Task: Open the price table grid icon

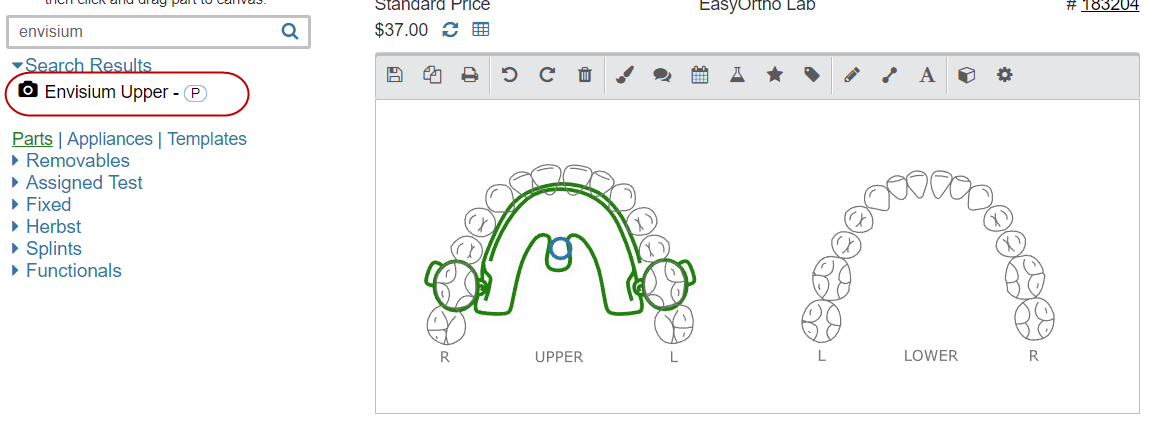Action: 481,30
